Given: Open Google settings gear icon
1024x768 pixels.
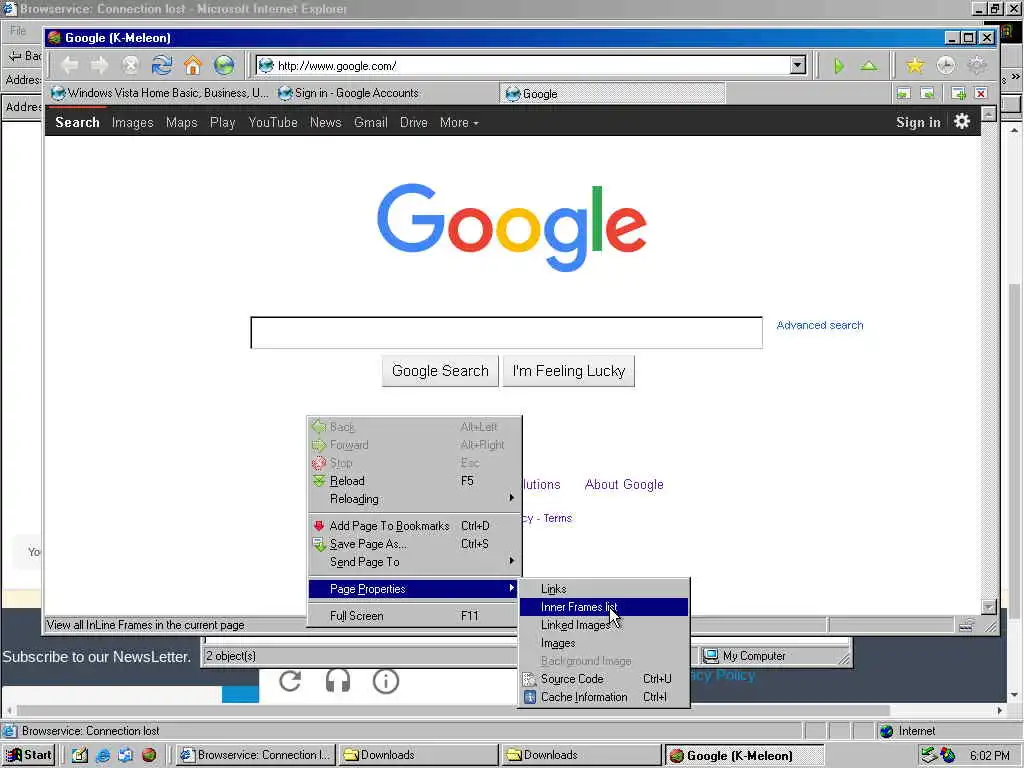Looking at the screenshot, I should coord(961,121).
